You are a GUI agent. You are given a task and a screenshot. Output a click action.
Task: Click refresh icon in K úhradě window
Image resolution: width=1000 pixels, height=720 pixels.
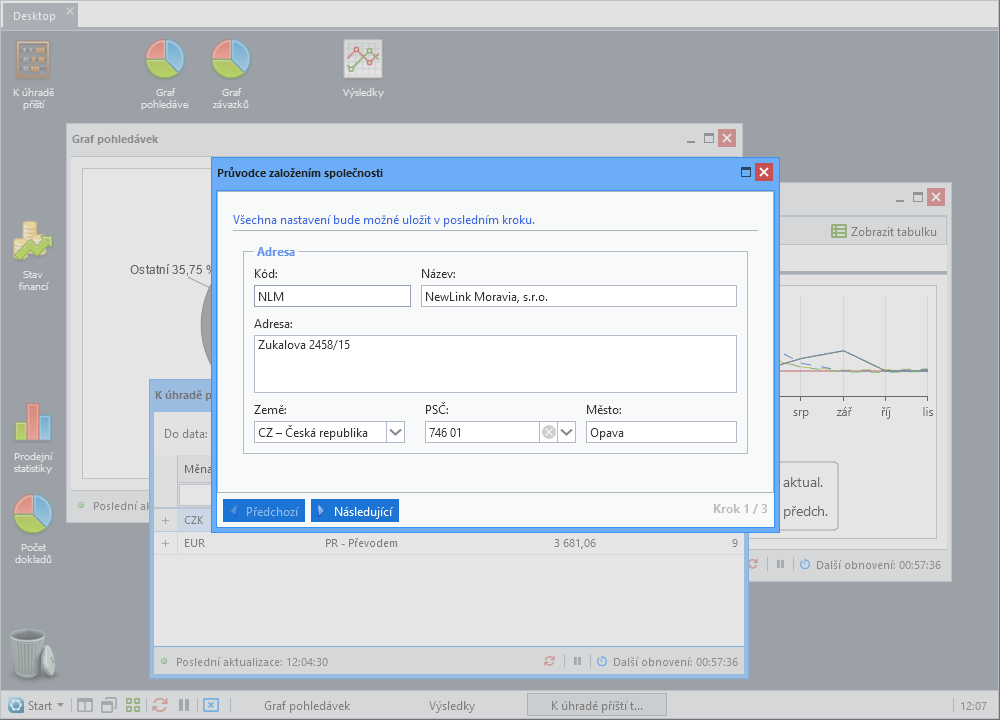point(549,661)
